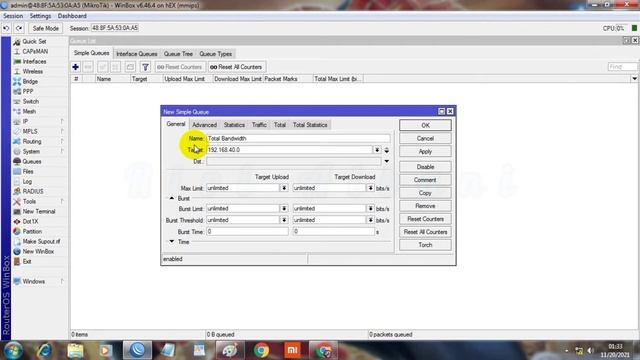Screen dimensions: 640x360
Task: Open the Session menu
Action: pos(13,16)
